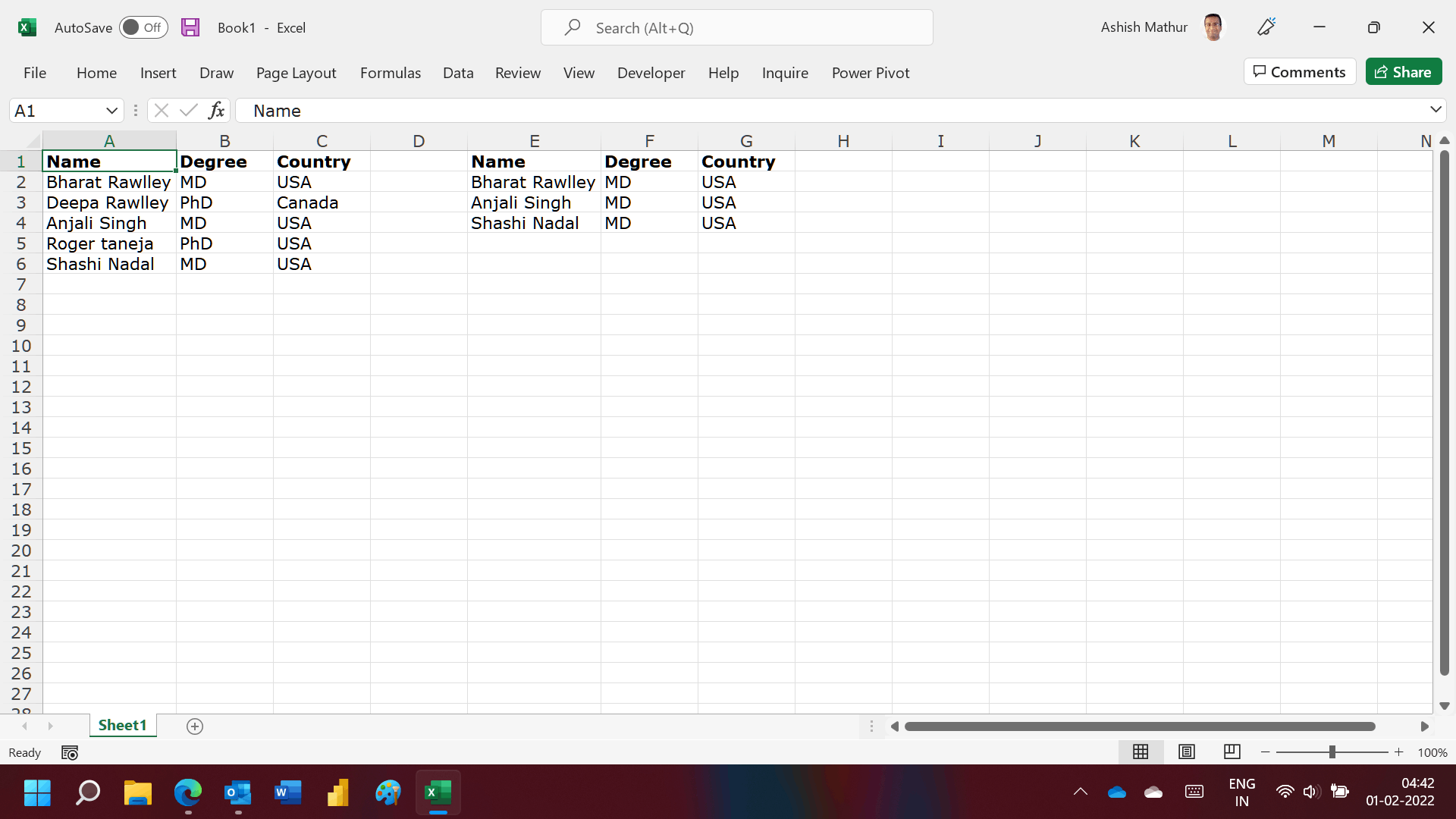The width and height of the screenshot is (1456, 819).
Task: Open the Data ribbon tab
Action: coord(458,73)
